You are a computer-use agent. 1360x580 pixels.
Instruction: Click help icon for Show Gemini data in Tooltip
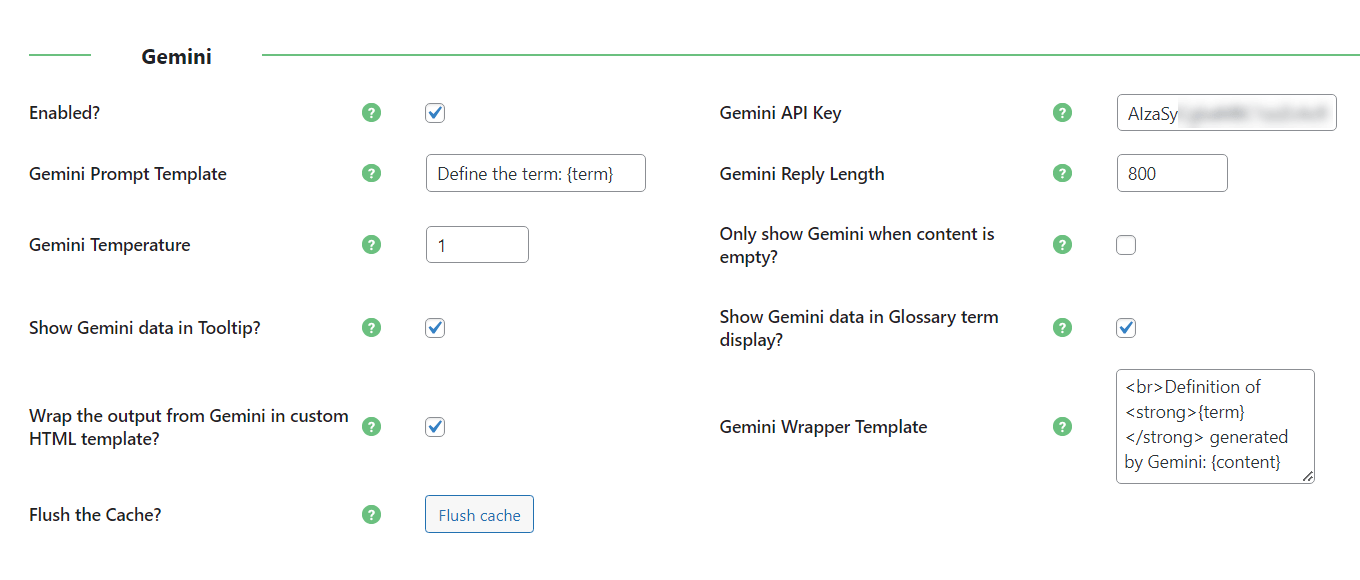[372, 328]
